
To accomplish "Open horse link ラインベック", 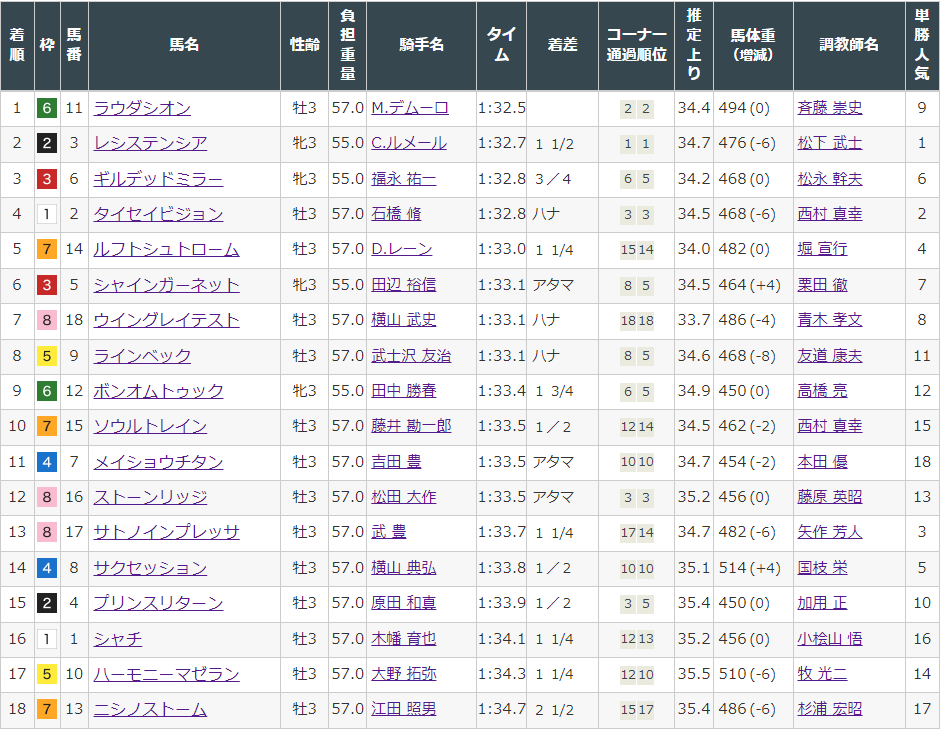I will (x=142, y=356).
